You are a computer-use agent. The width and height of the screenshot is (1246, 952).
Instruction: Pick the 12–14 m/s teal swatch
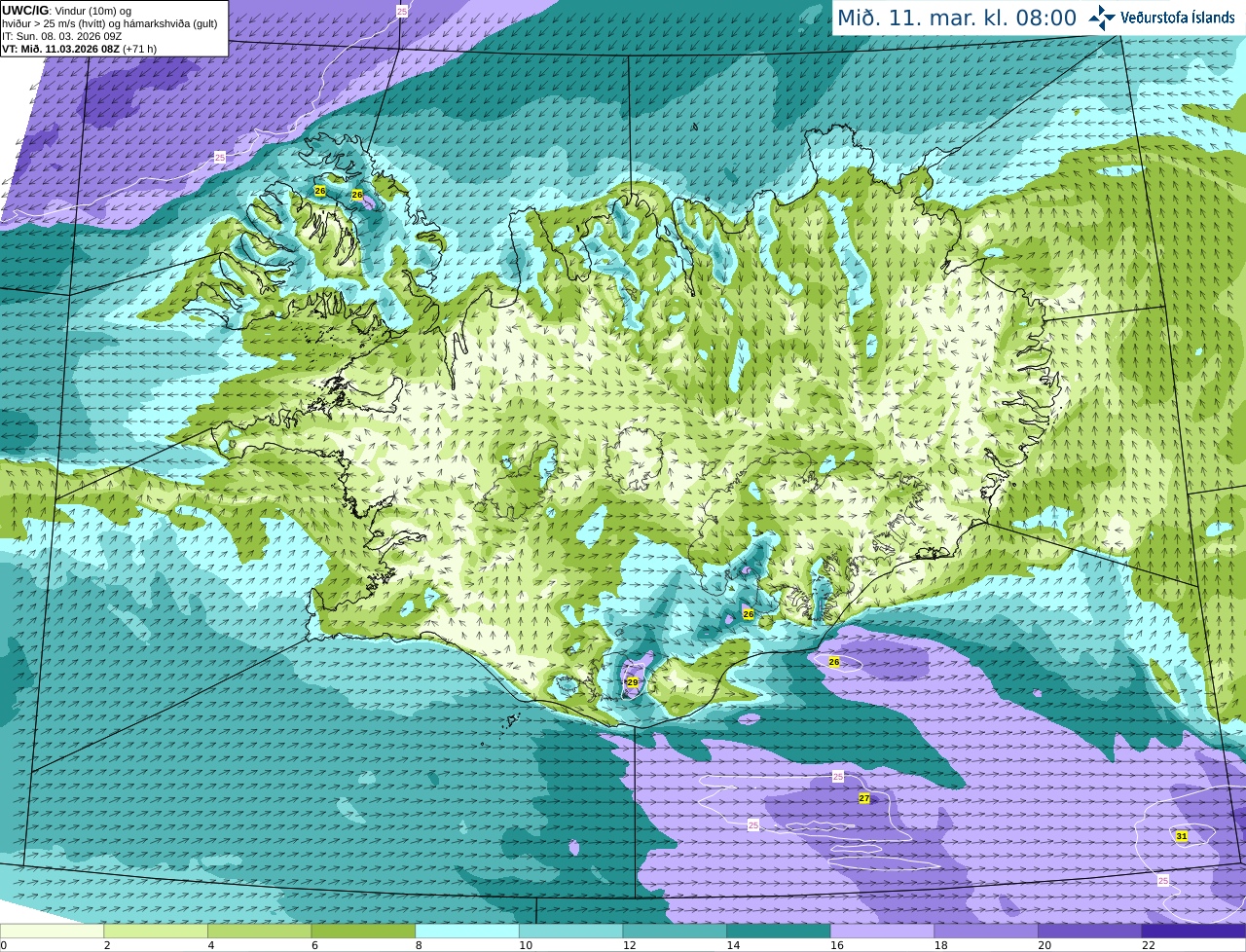coord(675,931)
